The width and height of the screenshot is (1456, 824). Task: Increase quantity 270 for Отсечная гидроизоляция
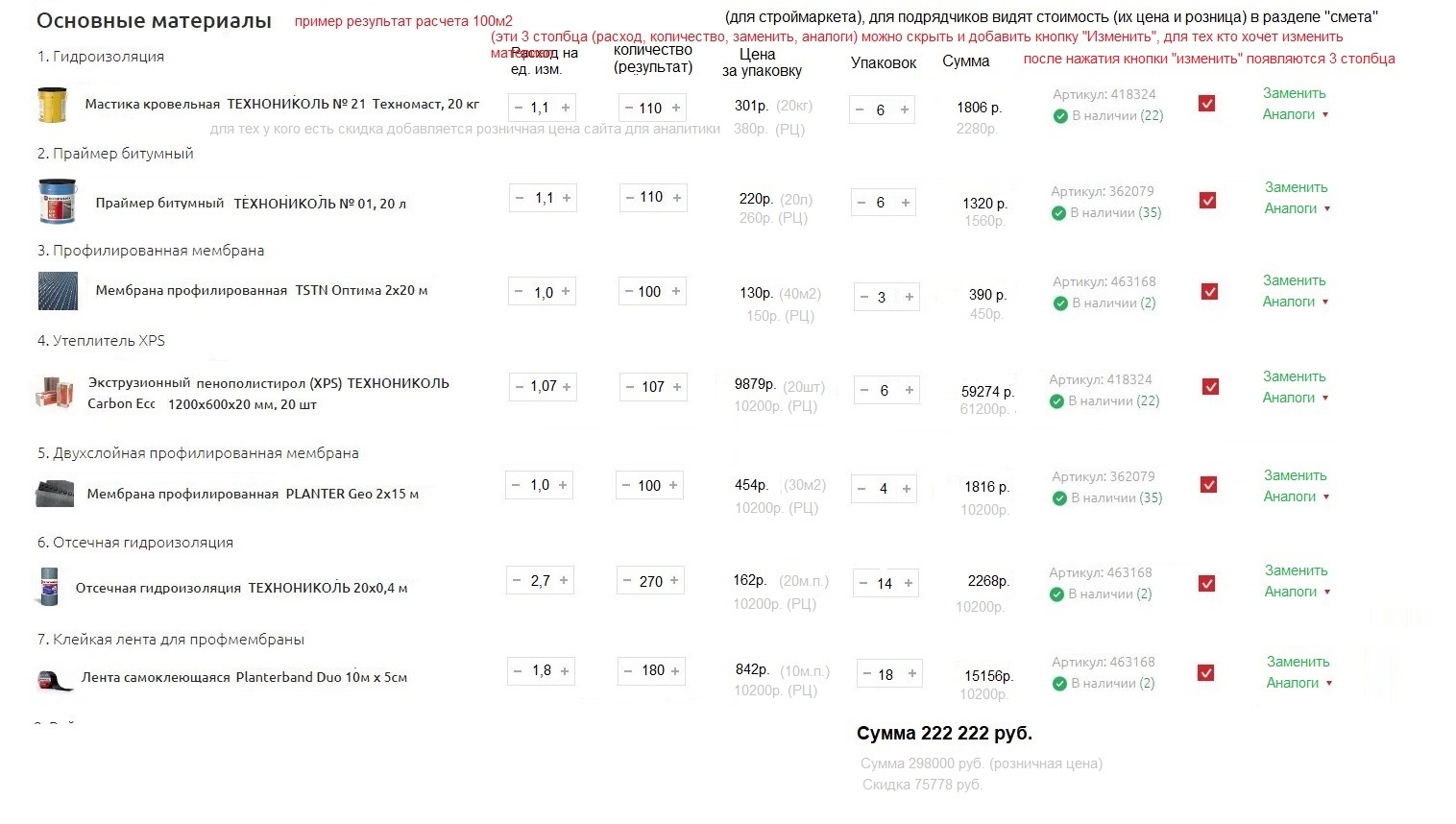coord(674,580)
